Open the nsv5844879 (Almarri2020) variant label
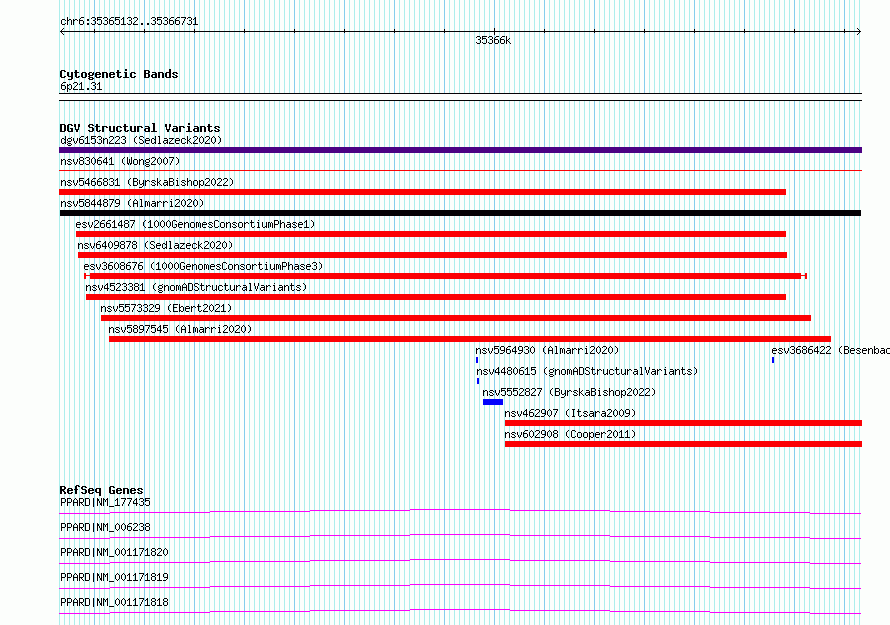 (x=132, y=203)
